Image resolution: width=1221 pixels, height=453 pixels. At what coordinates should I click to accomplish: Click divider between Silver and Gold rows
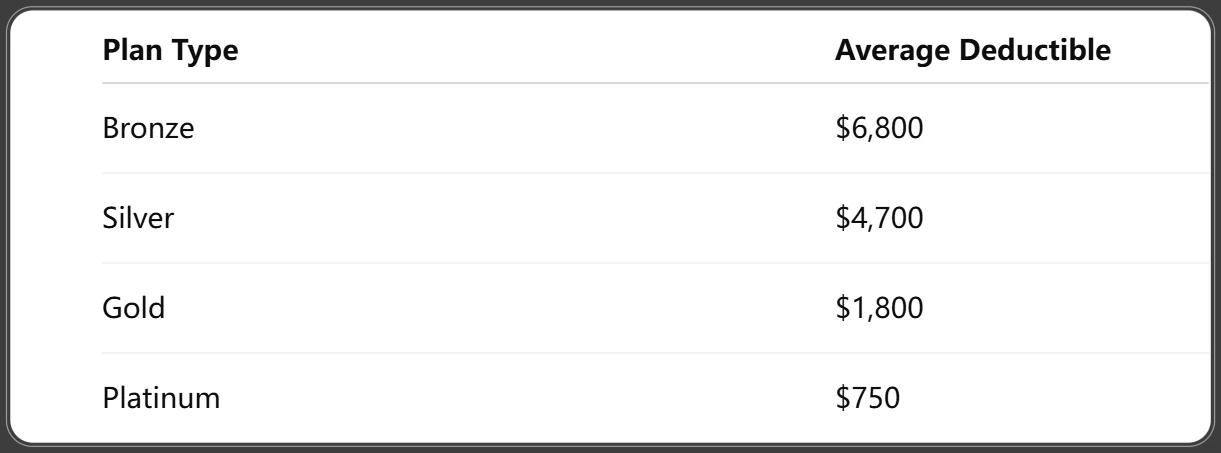(655, 263)
